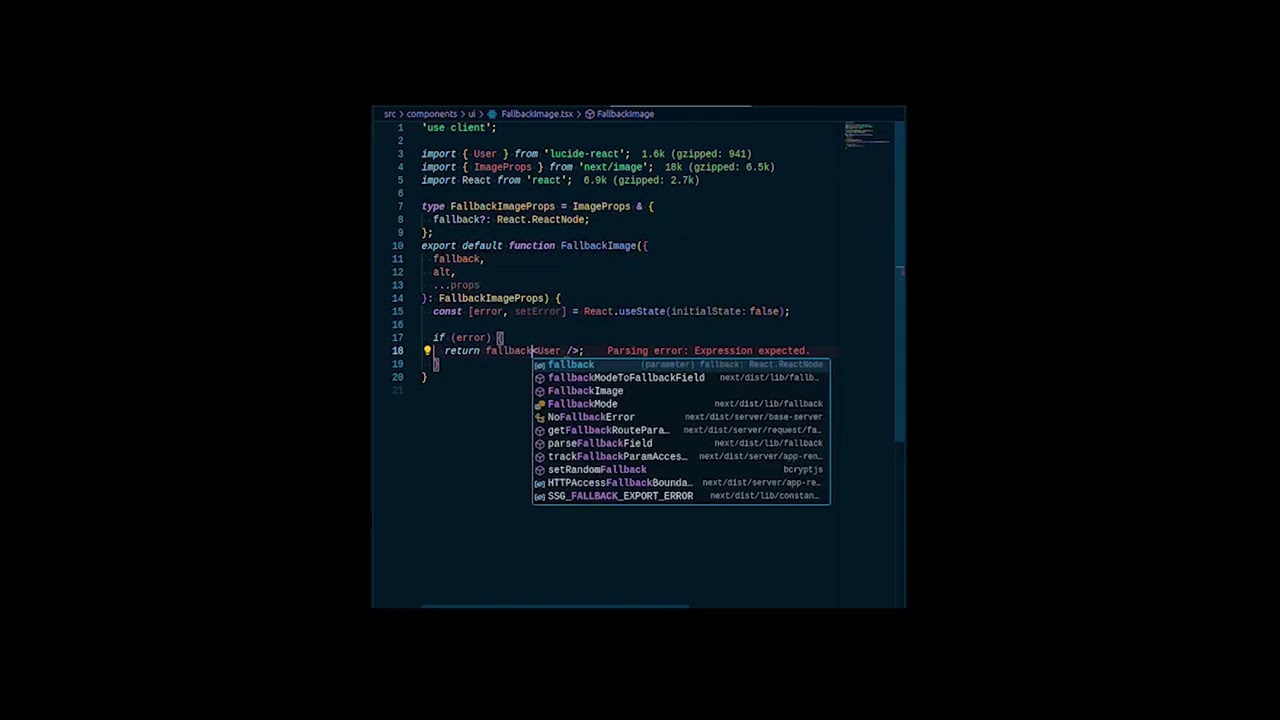The height and width of the screenshot is (720, 1280).
Task: Choose SSG_FALLBACK_EXPORT_ERROR from suggestions
Action: coord(681,496)
